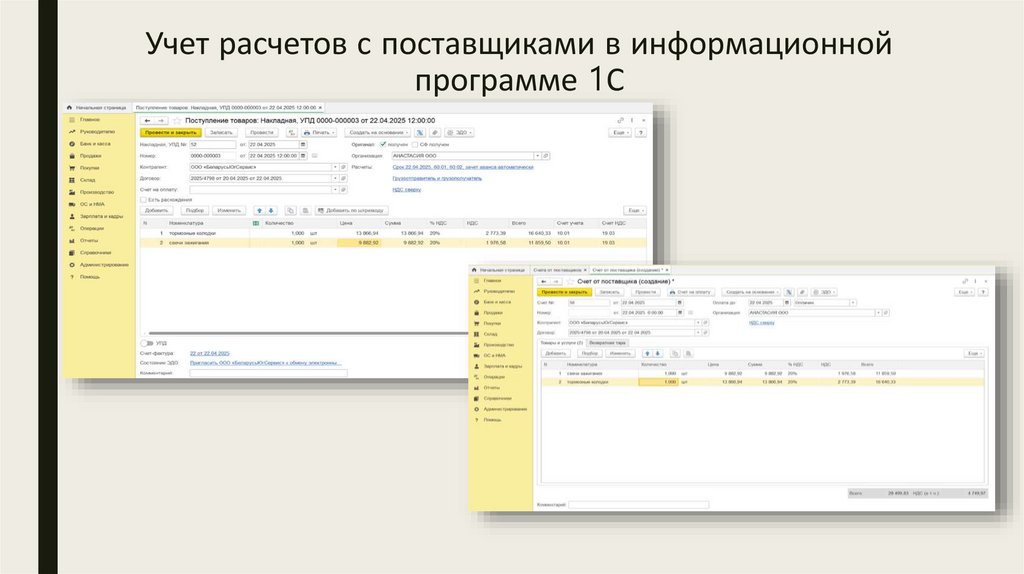1024x574 pixels.
Task: Open Банк и касса section in goods receipt window
Action: pyautogui.click(x=90, y=144)
